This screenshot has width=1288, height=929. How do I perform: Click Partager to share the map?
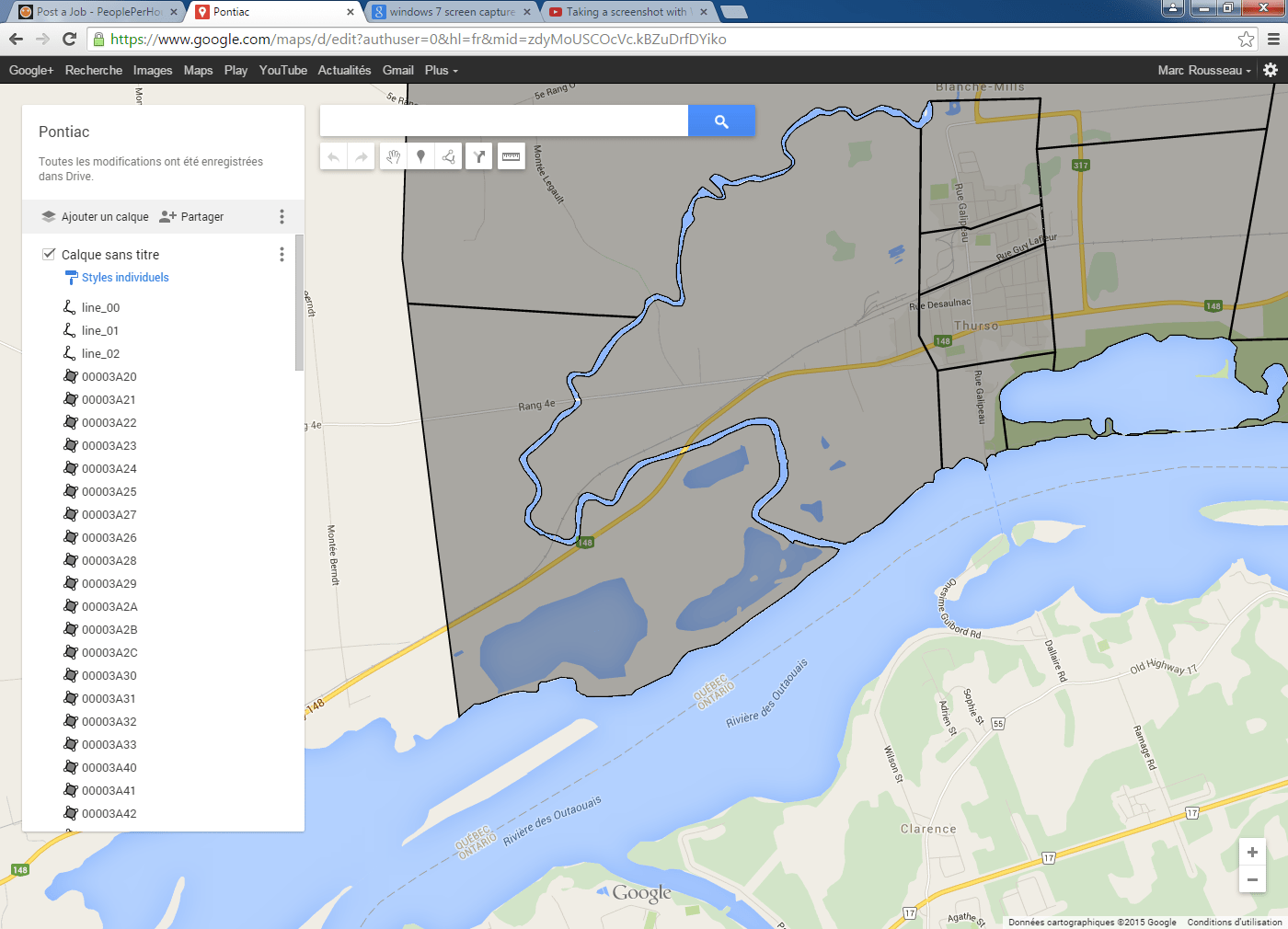pos(200,216)
